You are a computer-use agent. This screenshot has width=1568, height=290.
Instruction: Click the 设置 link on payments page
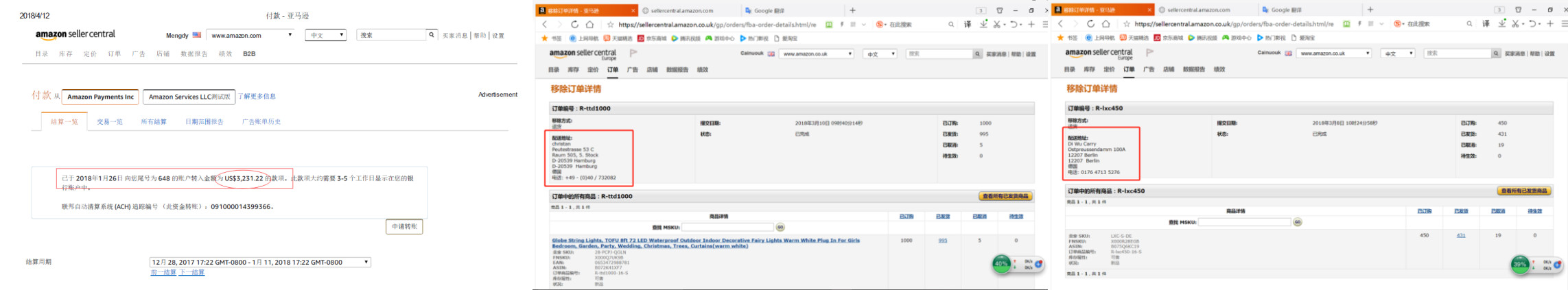point(498,36)
